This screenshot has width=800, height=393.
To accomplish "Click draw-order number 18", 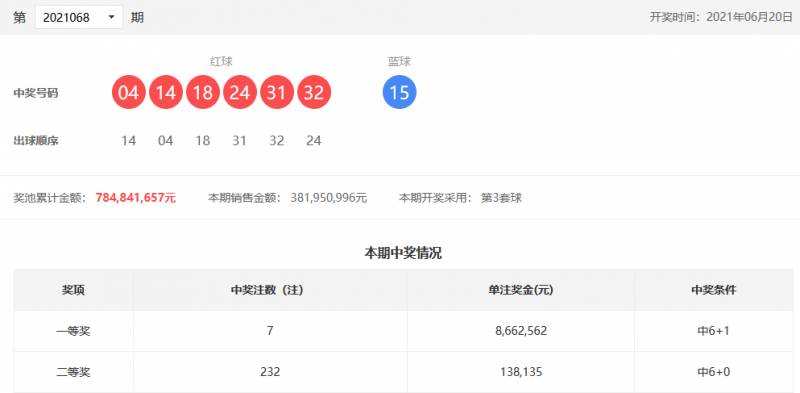I will tap(203, 141).
